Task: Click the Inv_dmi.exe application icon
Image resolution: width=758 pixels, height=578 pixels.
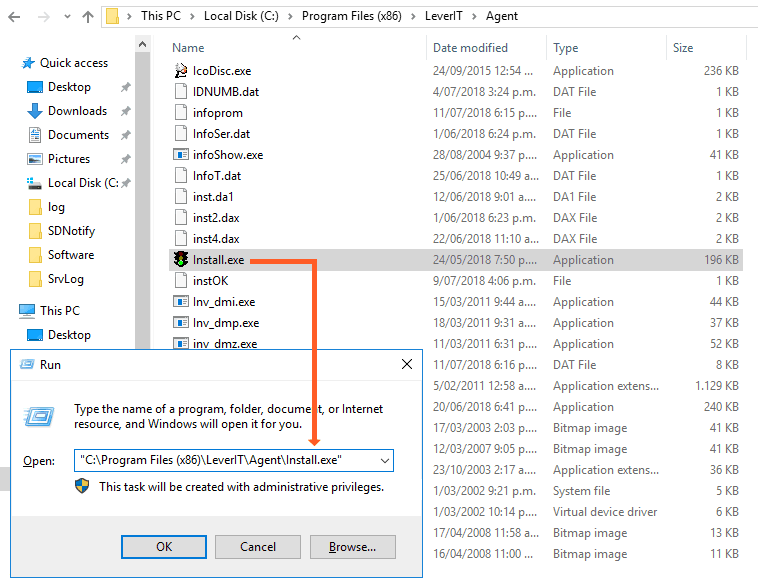Action: coord(181,302)
